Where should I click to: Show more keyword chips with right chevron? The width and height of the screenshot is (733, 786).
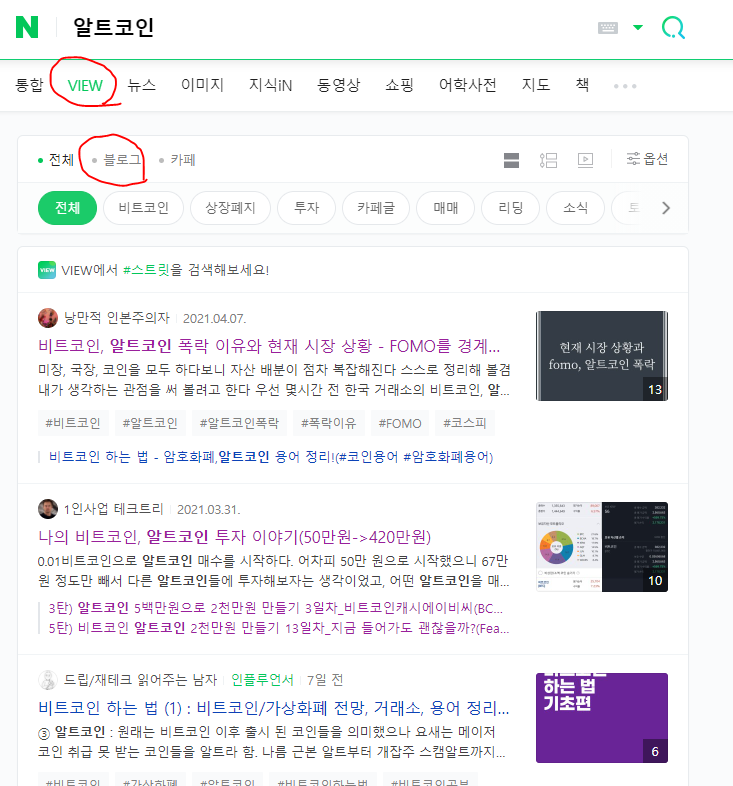pyautogui.click(x=666, y=208)
